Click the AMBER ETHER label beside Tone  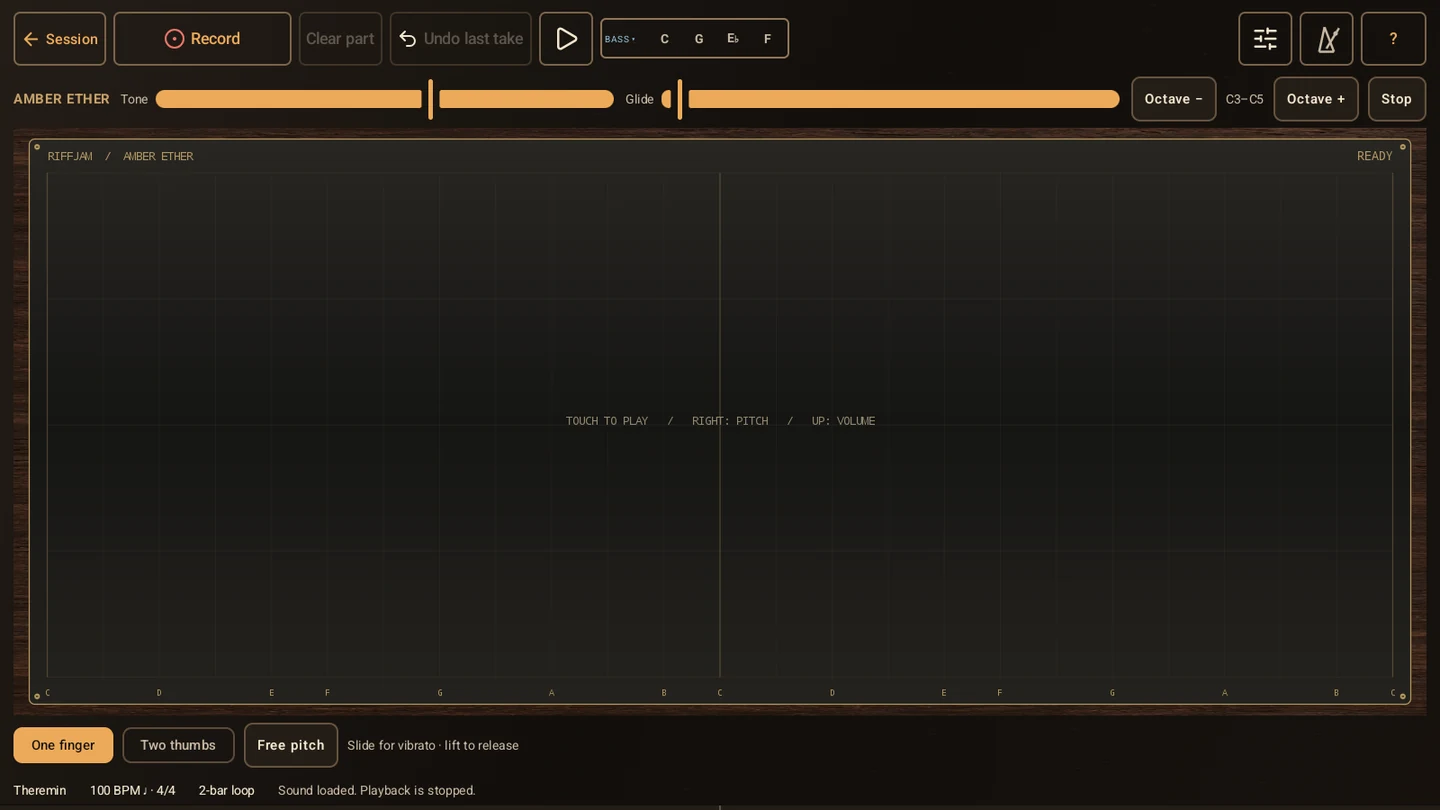(x=62, y=99)
